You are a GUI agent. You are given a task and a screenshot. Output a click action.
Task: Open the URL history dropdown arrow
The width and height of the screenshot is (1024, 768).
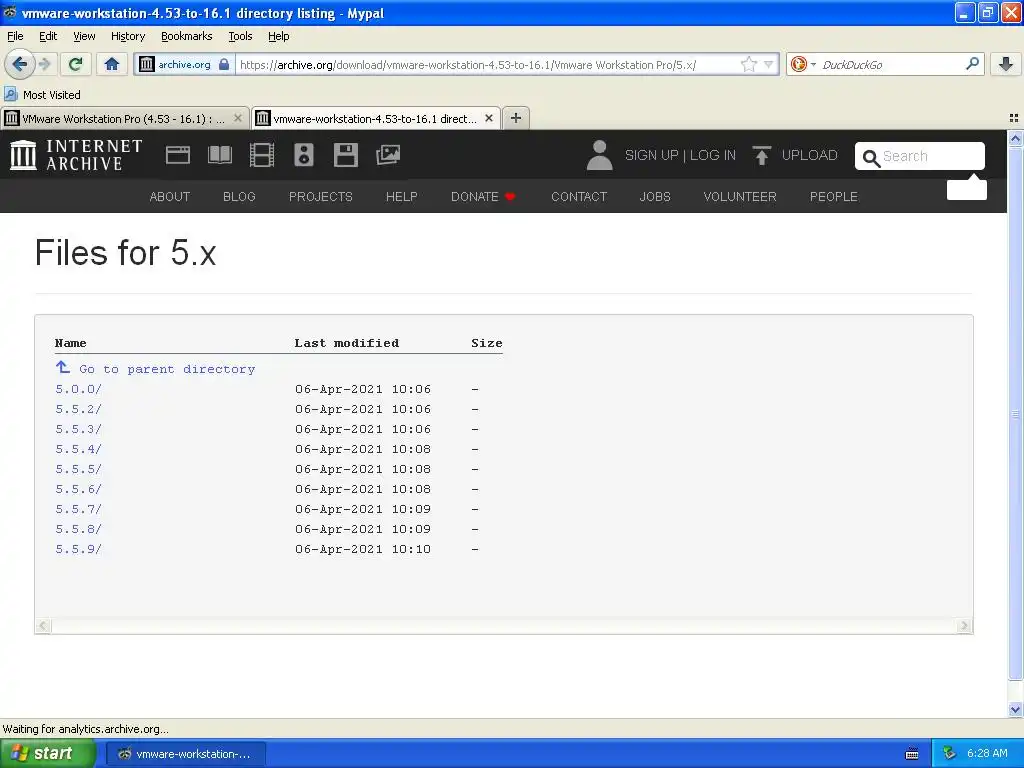pos(769,64)
